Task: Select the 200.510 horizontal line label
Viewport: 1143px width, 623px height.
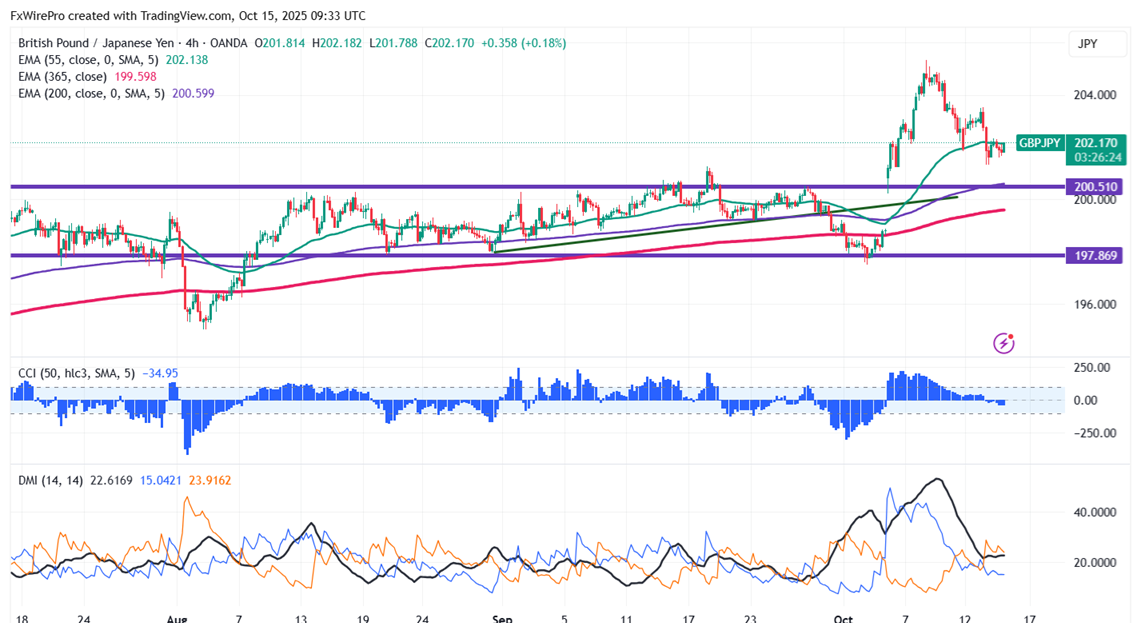Action: click(x=1095, y=187)
